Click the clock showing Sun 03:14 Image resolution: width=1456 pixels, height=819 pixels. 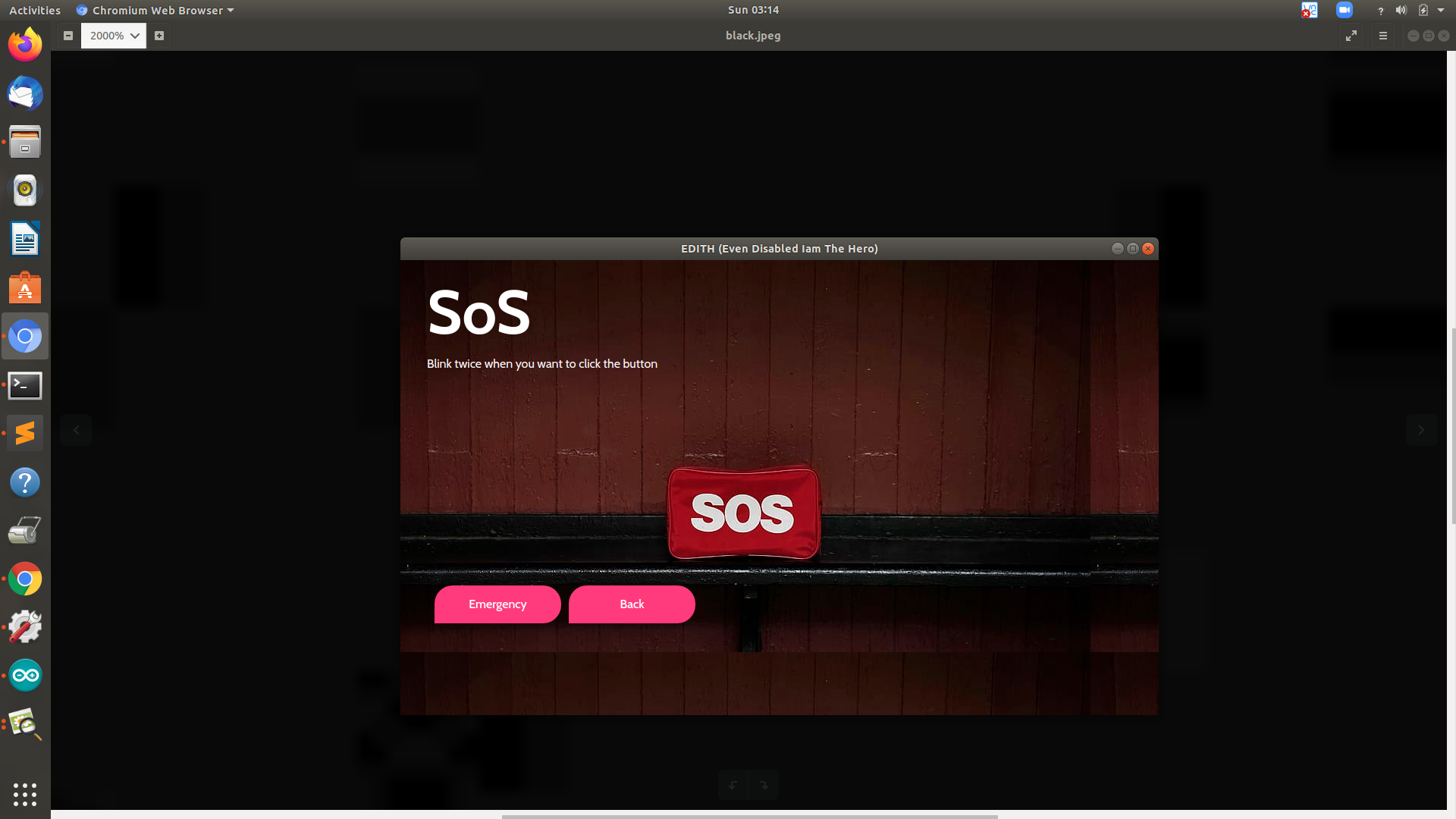click(753, 11)
